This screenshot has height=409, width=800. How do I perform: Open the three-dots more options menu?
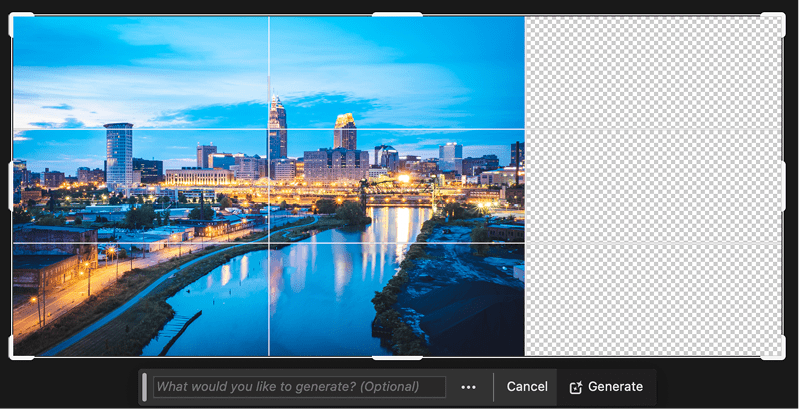pos(468,387)
